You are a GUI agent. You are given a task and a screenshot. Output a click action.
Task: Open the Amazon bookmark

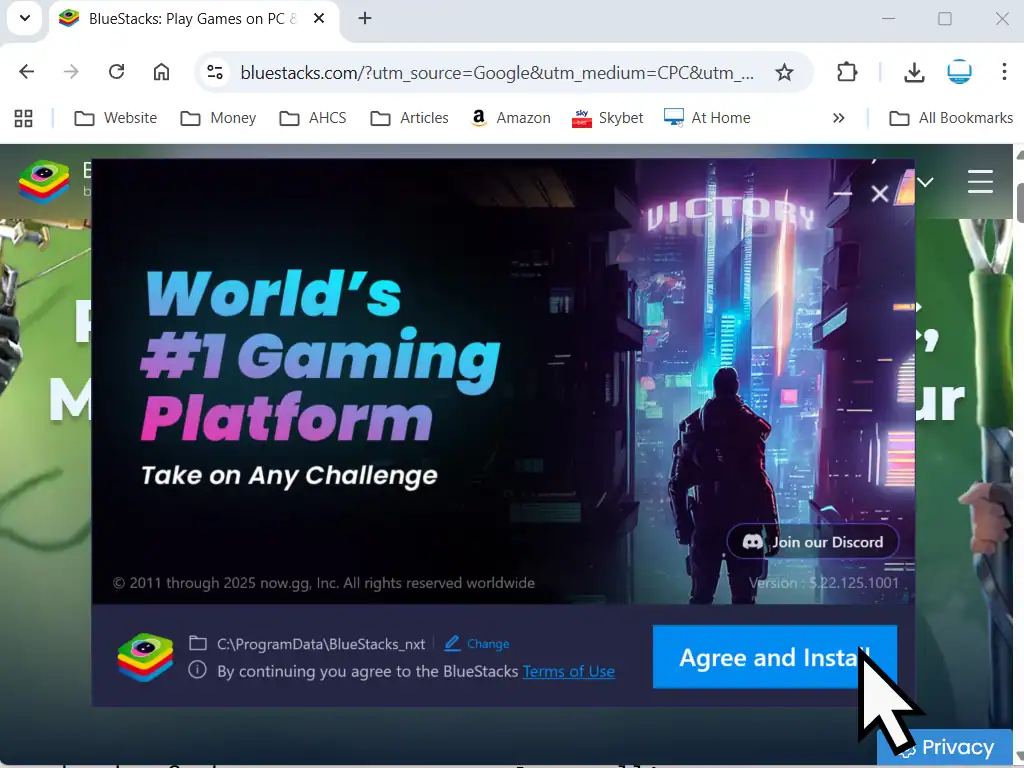[510, 118]
